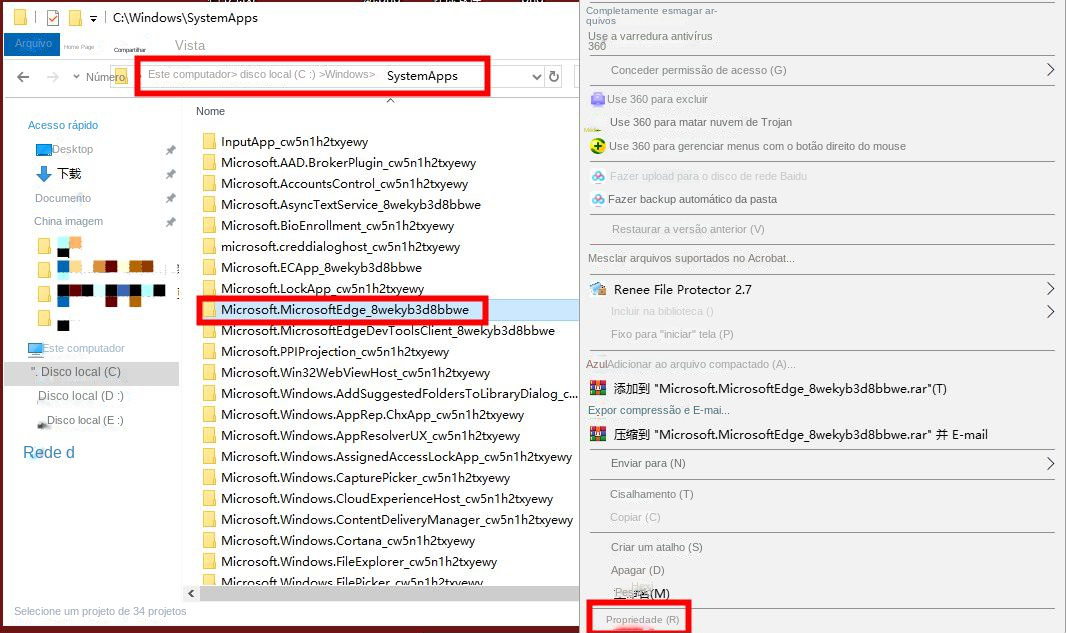Select Documento in quick access
The width and height of the screenshot is (1066, 633).
pyautogui.click(x=63, y=198)
